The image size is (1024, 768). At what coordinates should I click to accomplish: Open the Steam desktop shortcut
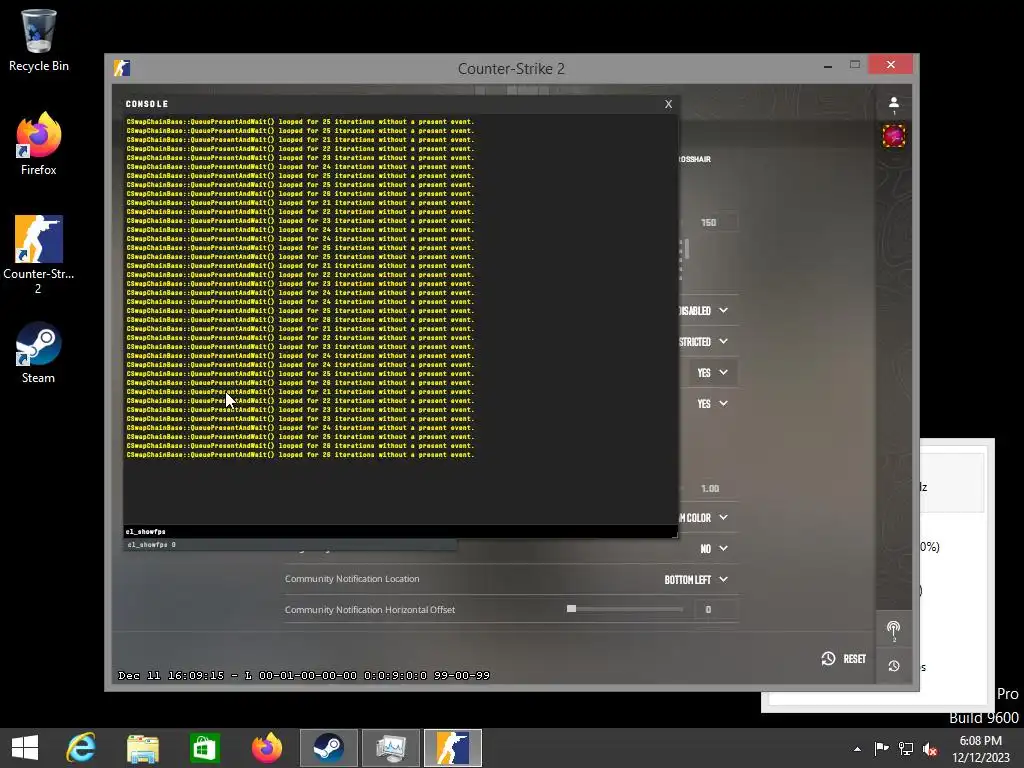(x=39, y=353)
